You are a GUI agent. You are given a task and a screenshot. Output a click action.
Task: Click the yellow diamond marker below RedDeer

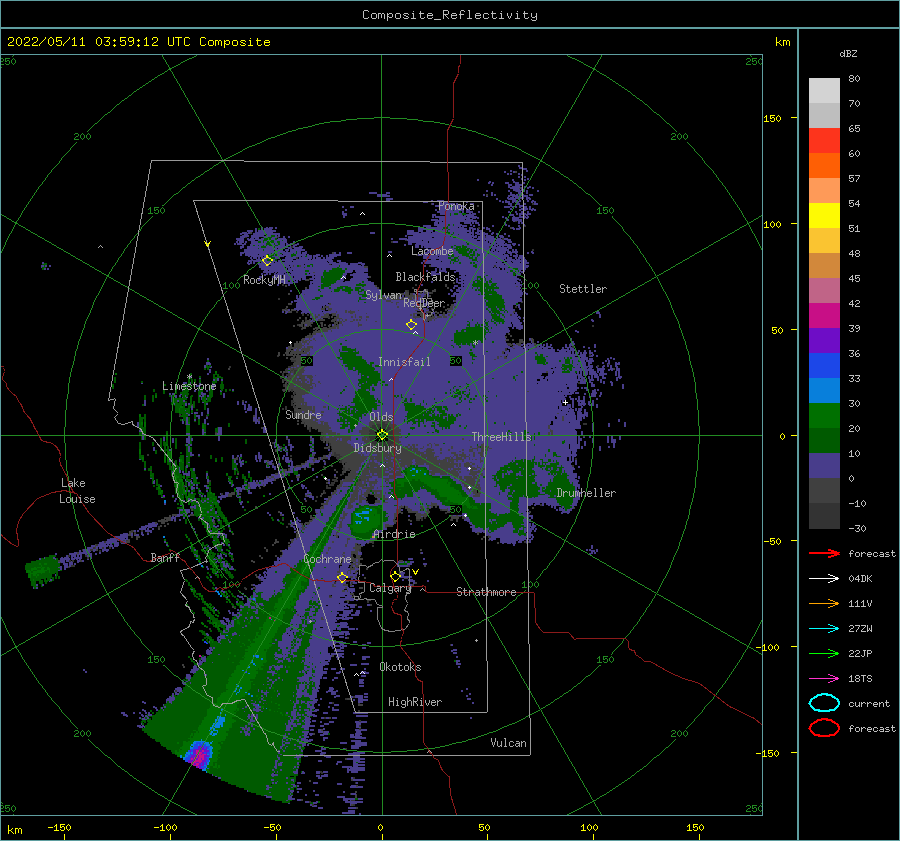click(412, 325)
